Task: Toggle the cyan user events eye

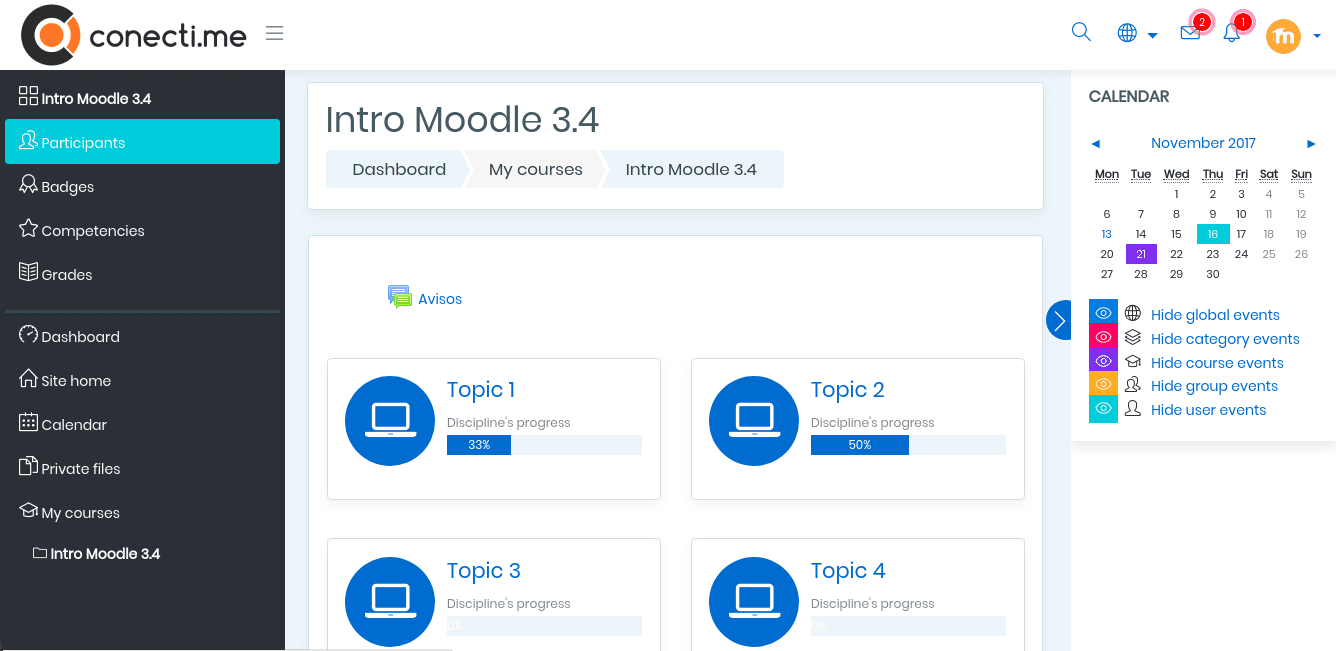Action: [1103, 409]
